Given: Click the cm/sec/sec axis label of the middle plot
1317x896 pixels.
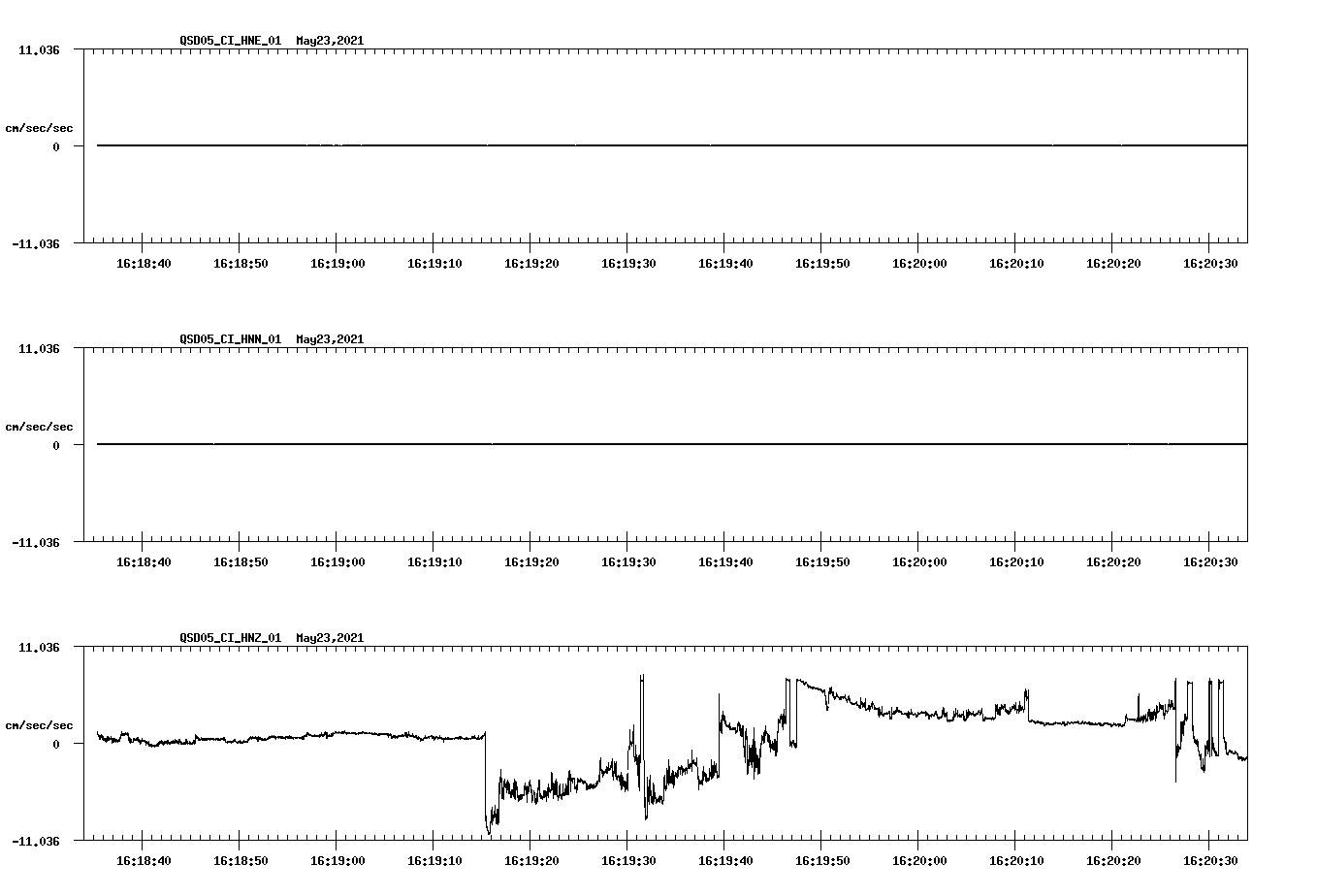Looking at the screenshot, I should 40,426.
